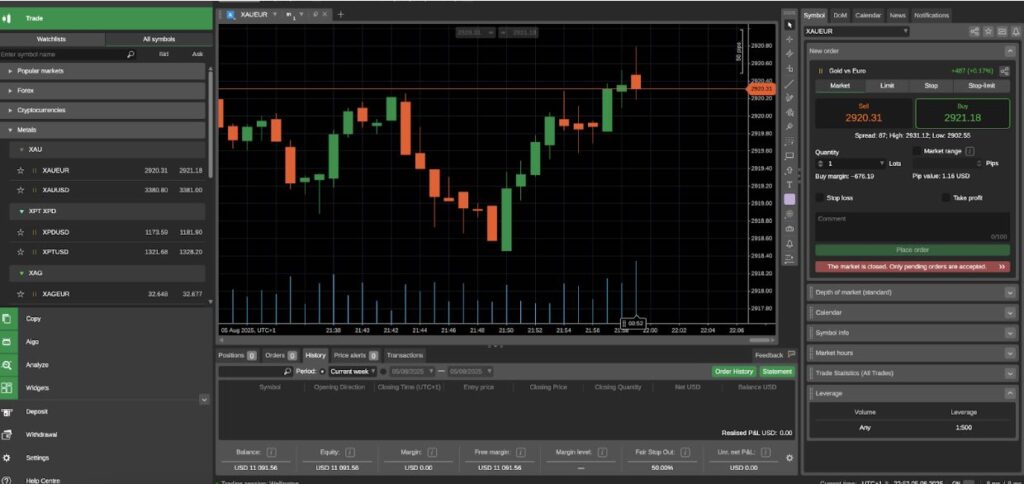Open the Algo section icon
The image size is (1024, 484).
[x=8, y=341]
